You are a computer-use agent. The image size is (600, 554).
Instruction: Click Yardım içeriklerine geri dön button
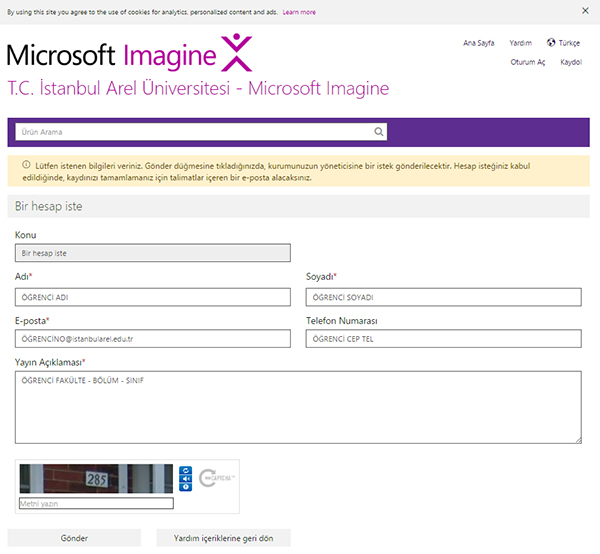pyautogui.click(x=223, y=538)
